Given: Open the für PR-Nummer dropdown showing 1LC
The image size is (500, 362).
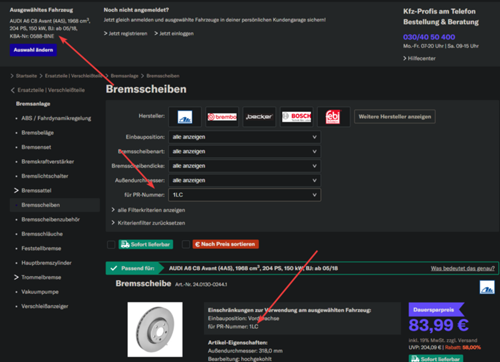Looking at the screenshot, I should coord(245,195).
